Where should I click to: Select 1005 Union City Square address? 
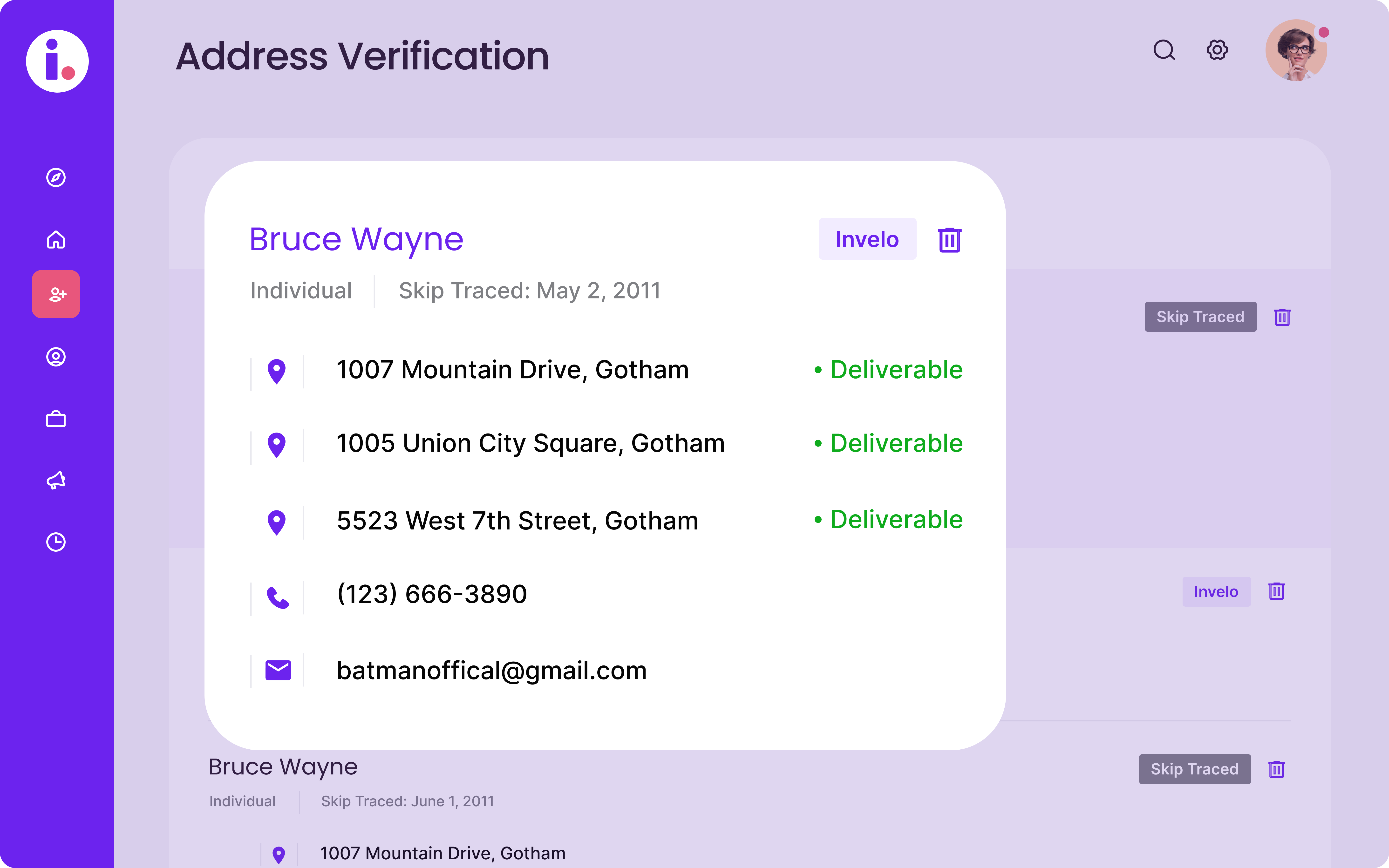(x=530, y=444)
